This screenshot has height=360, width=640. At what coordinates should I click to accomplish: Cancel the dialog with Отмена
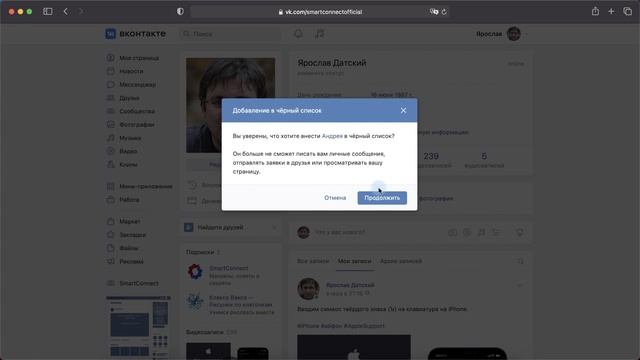click(x=335, y=198)
